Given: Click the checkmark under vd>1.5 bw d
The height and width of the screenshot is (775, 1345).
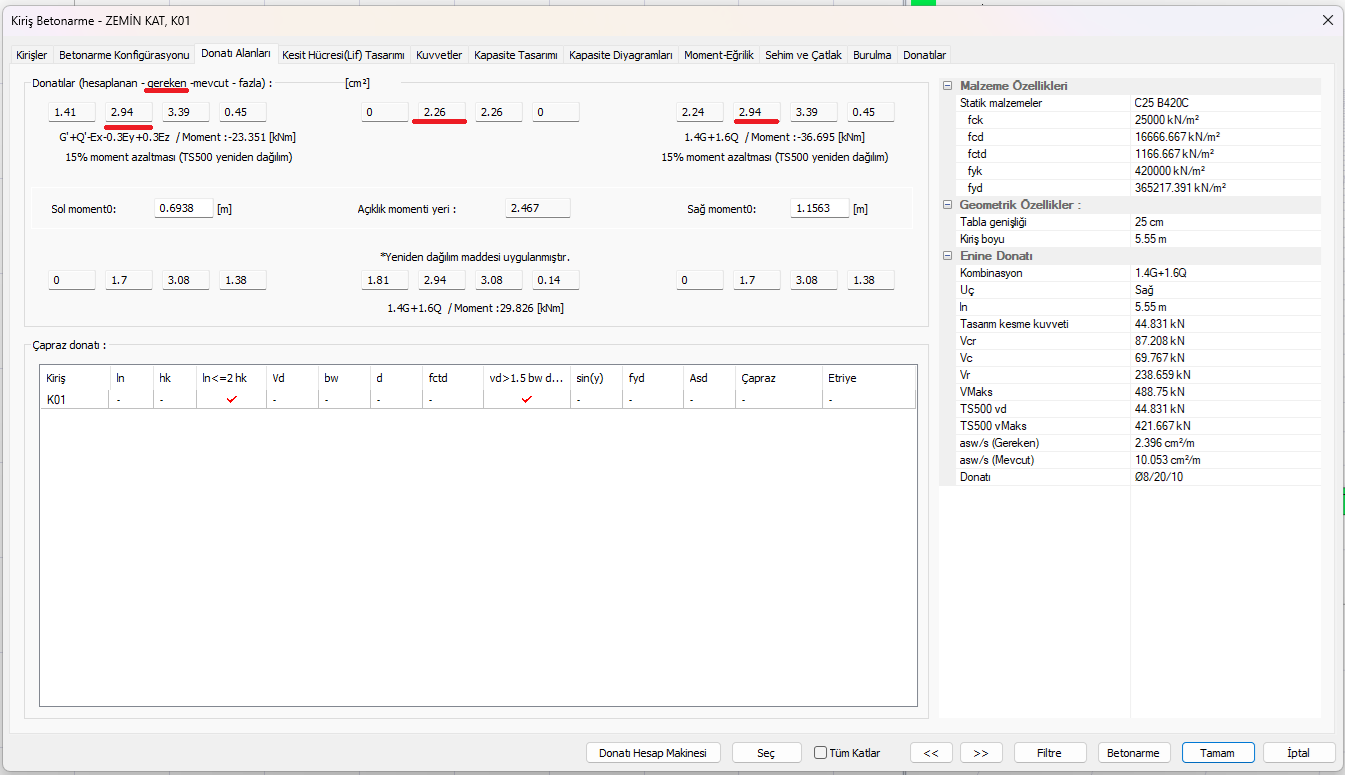Looking at the screenshot, I should [527, 399].
